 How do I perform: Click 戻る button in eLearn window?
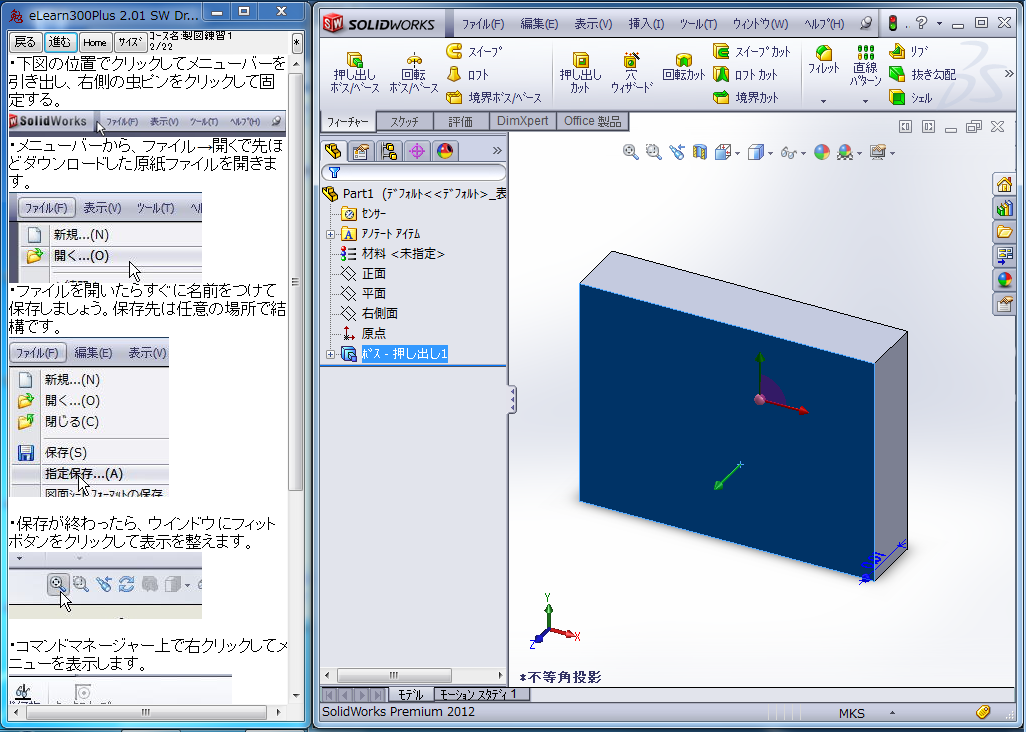[26, 43]
